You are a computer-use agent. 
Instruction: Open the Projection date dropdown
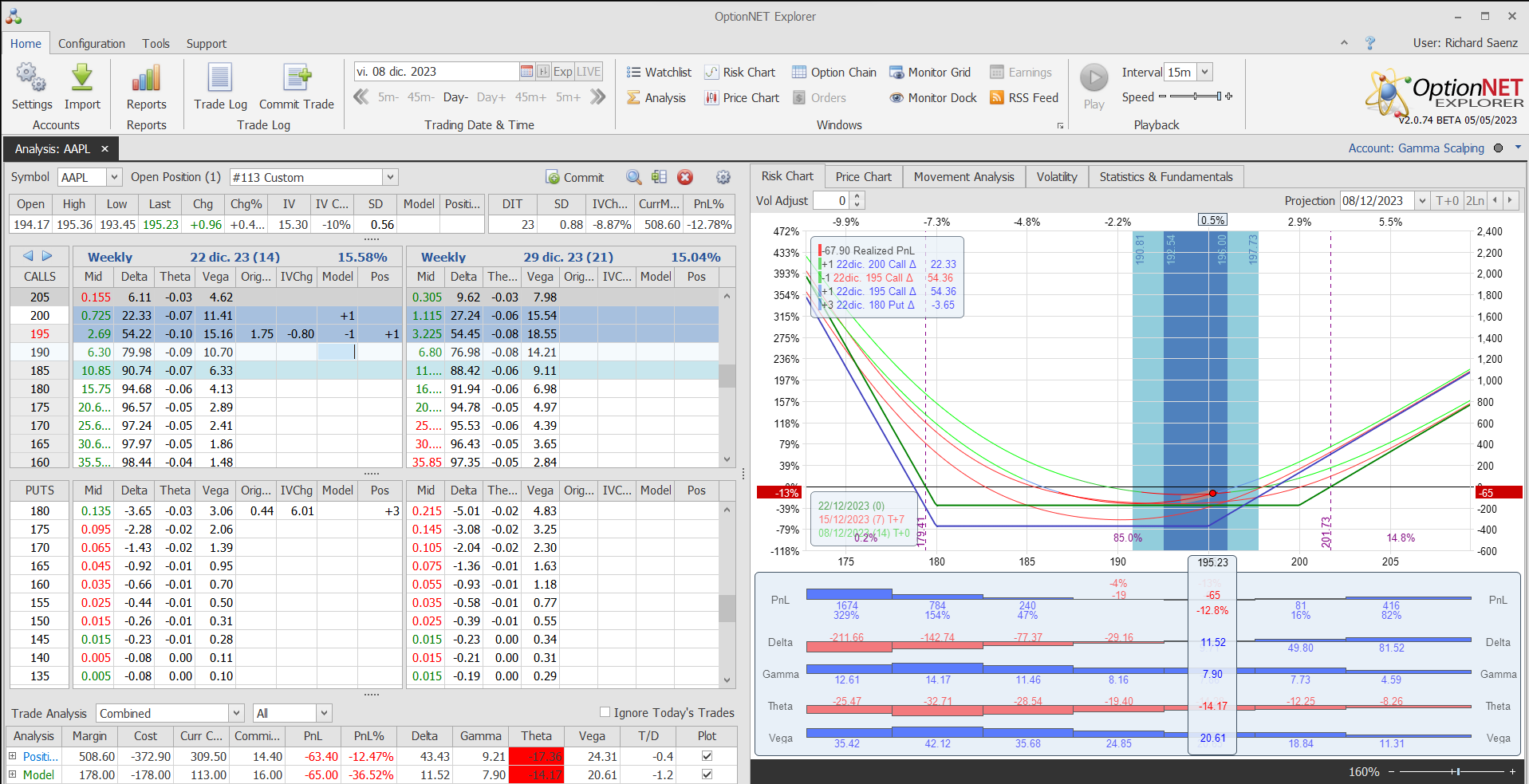coord(1422,201)
